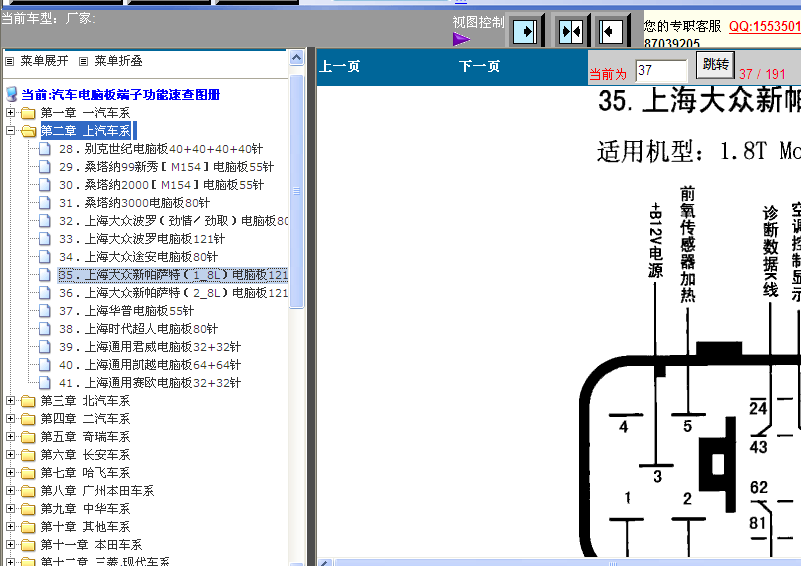Click the document horizontal scrollbar left arrow
The image size is (801, 566).
(325, 563)
